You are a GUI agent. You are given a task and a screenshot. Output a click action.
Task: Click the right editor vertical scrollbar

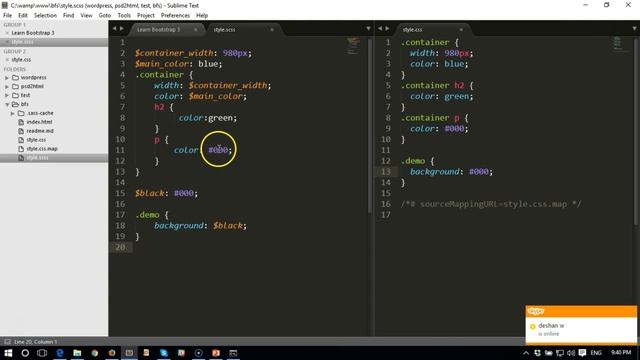636,131
